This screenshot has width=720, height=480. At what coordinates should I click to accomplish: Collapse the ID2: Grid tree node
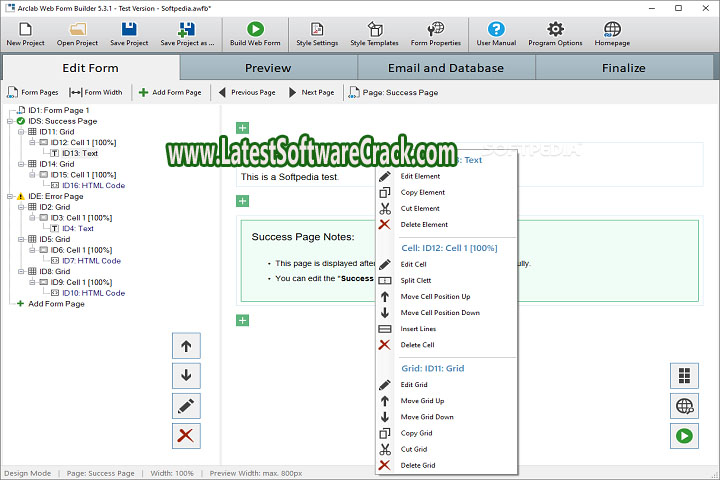pyautogui.click(x=21, y=207)
